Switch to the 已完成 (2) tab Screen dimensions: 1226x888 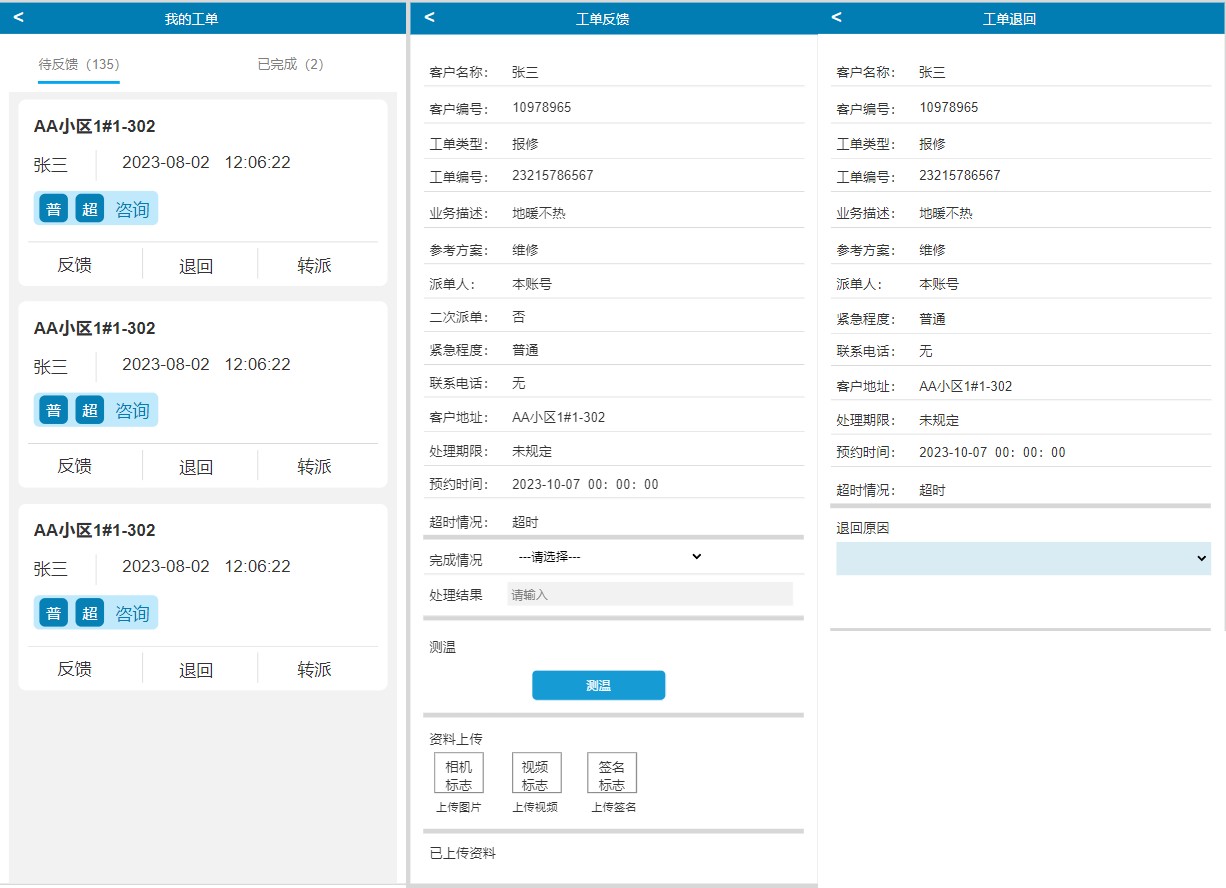coord(290,64)
